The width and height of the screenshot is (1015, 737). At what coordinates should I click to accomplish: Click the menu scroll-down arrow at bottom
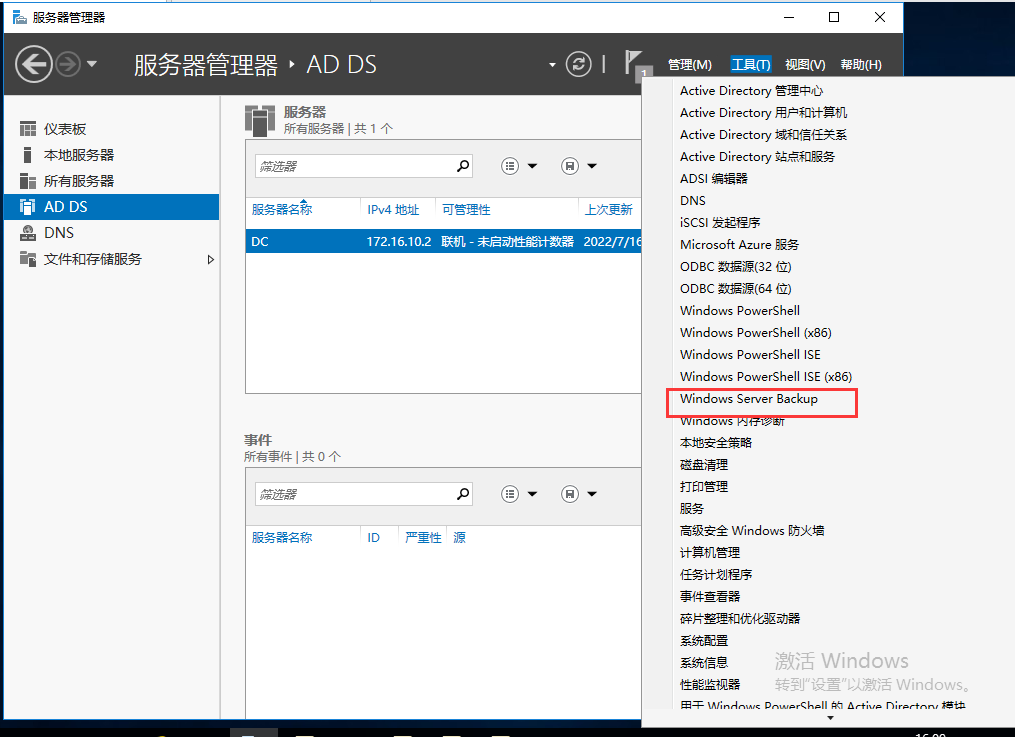pos(831,718)
